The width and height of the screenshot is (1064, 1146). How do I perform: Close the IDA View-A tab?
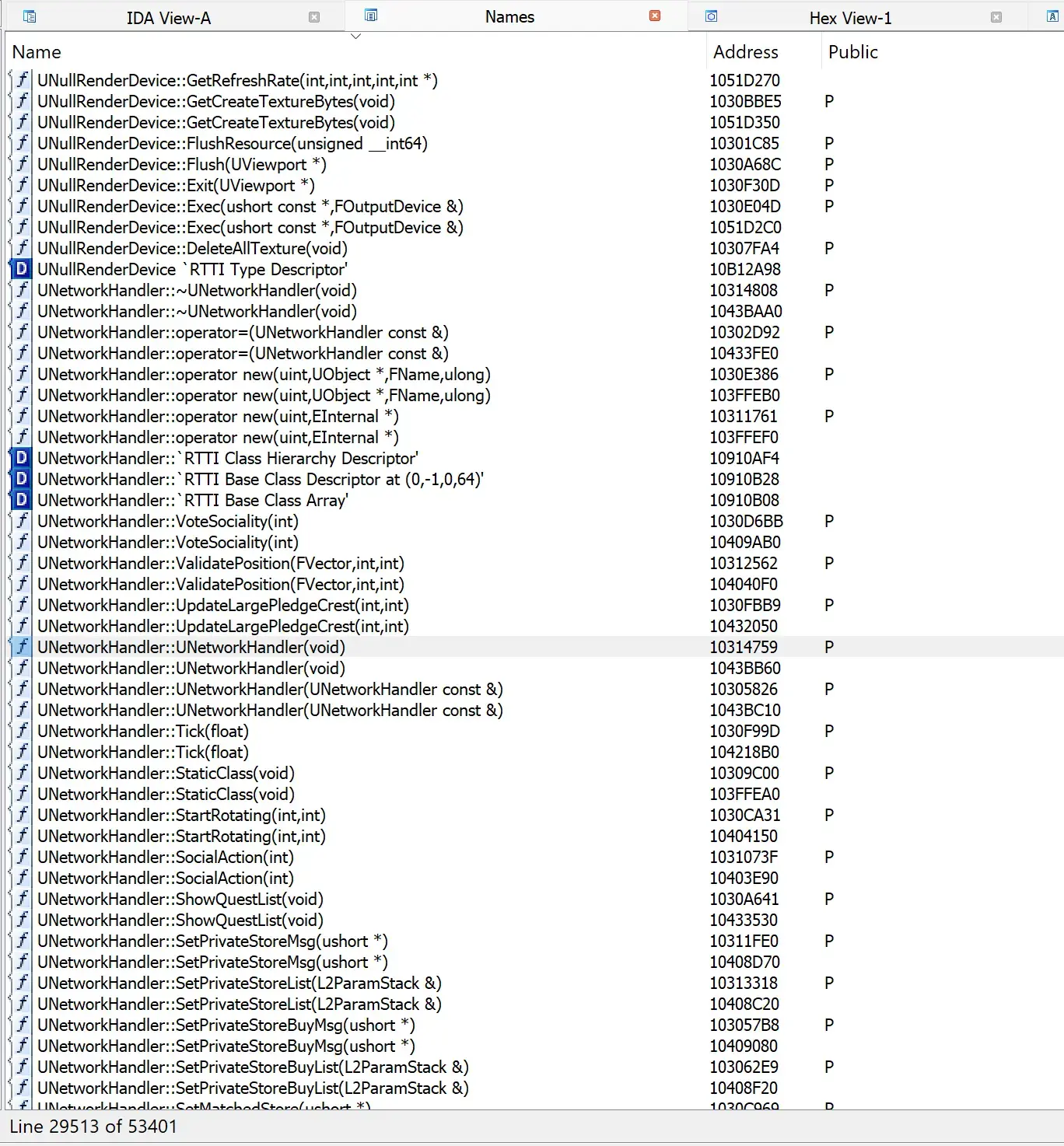[x=314, y=17]
